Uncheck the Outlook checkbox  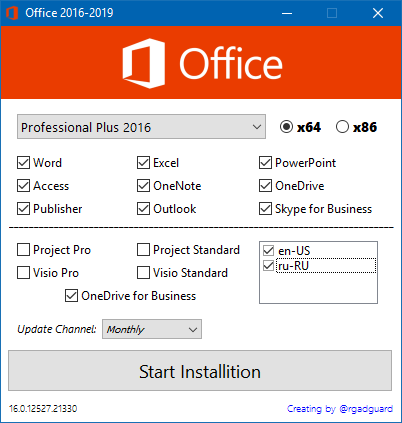coord(143,209)
